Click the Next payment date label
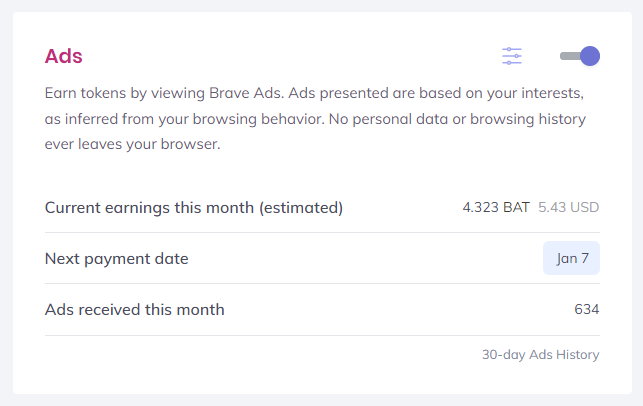Image resolution: width=643 pixels, height=406 pixels. pos(116,259)
